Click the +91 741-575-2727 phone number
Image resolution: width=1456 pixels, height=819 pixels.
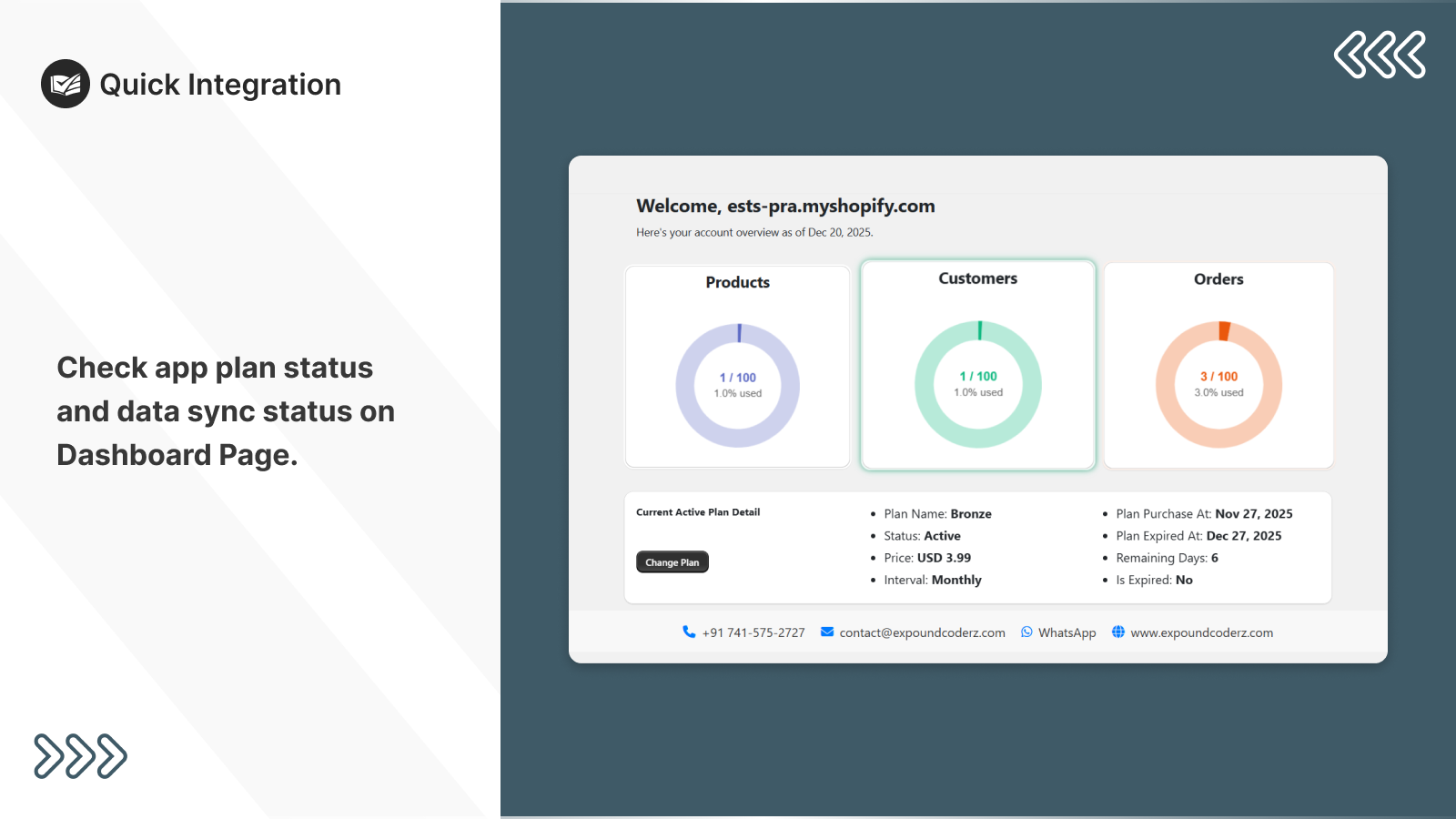point(753,632)
